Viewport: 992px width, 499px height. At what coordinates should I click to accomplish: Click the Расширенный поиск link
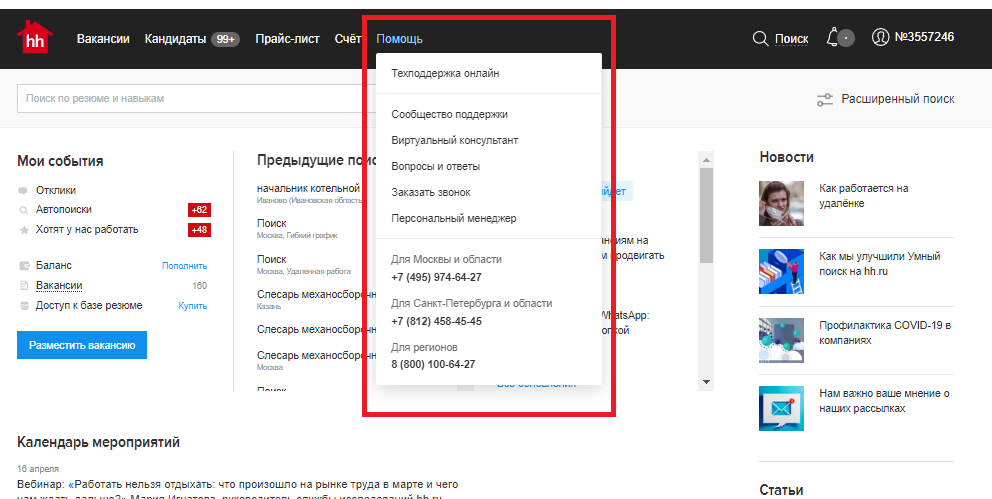click(x=898, y=99)
